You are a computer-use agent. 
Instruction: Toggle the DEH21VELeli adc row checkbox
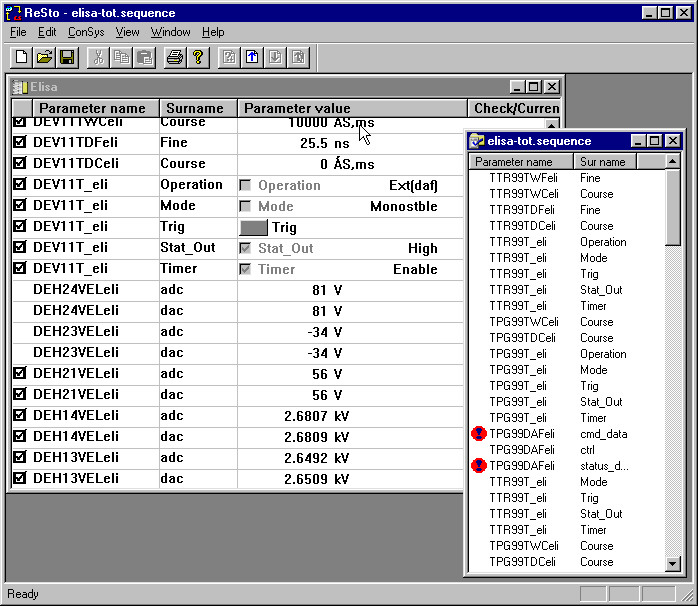(x=19, y=373)
